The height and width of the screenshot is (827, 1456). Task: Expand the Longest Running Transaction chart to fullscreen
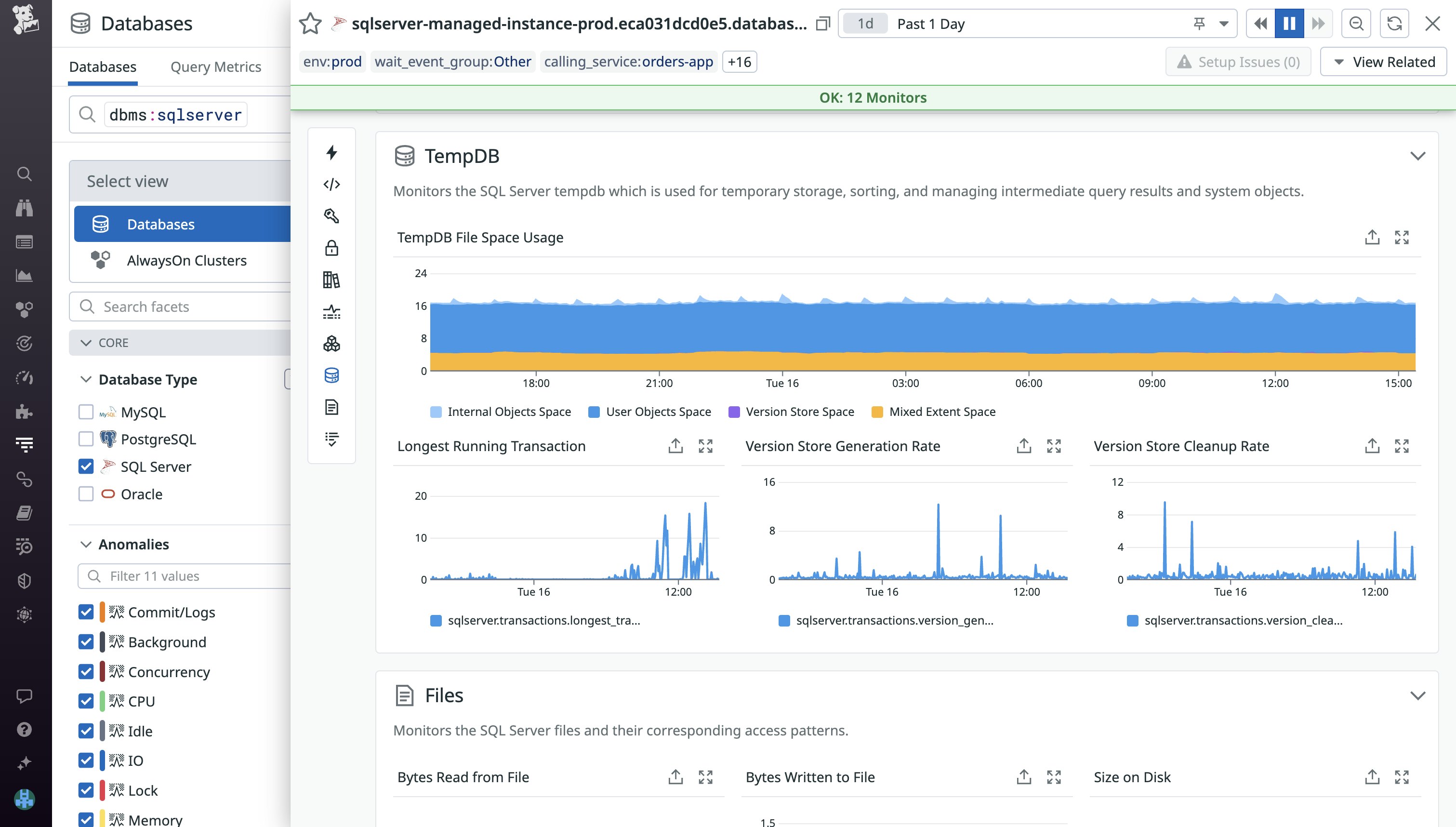[x=705, y=446]
